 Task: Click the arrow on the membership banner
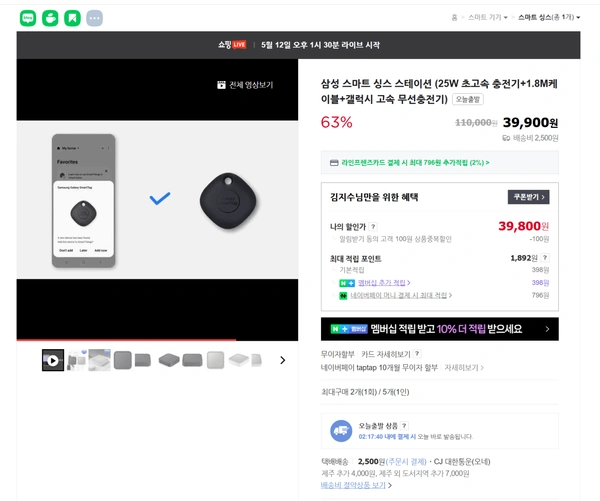click(x=547, y=329)
